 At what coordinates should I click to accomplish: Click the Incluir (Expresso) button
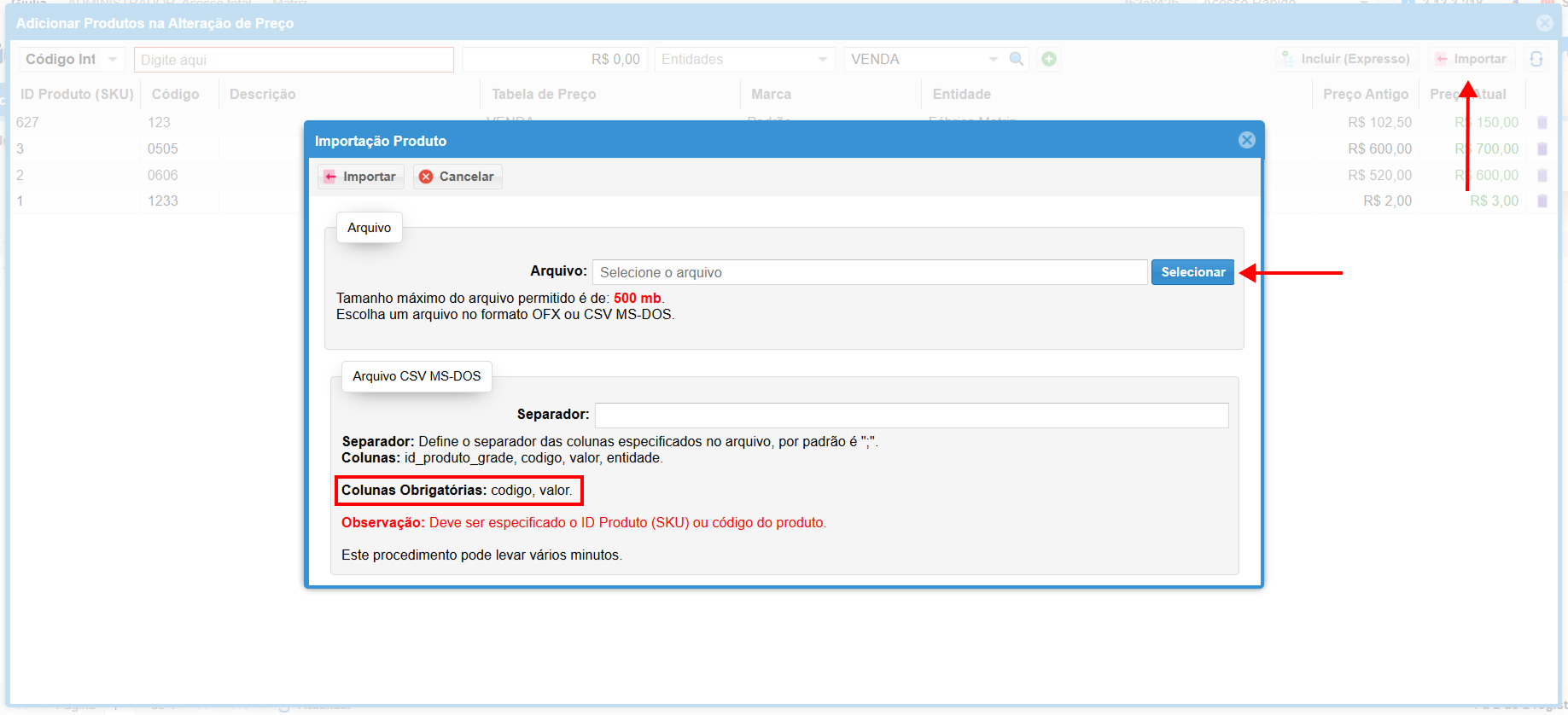(1345, 59)
